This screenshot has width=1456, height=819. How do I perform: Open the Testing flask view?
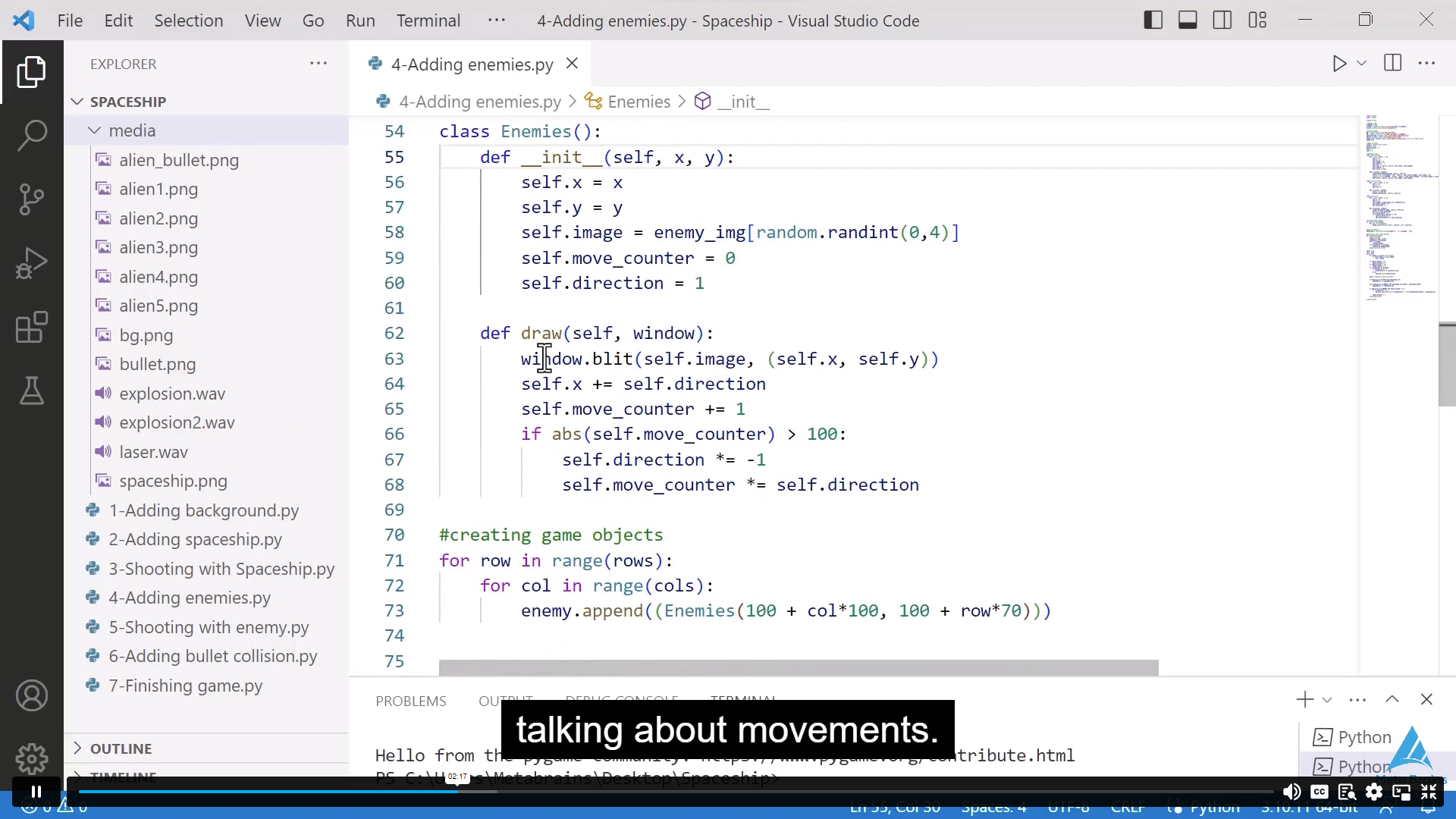(x=31, y=391)
